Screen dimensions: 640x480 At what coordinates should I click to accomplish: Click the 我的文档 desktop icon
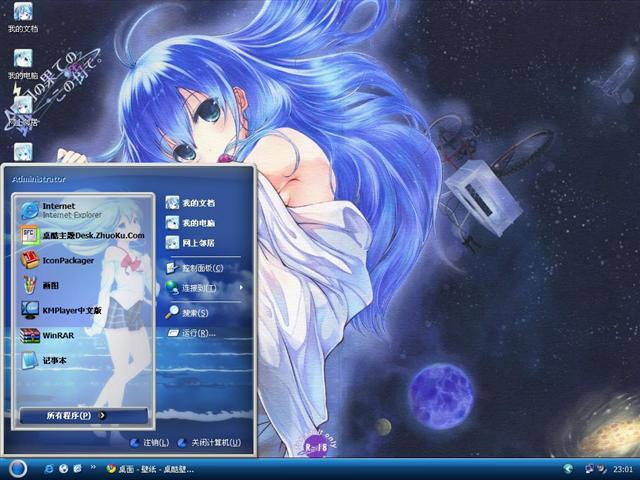[22, 17]
